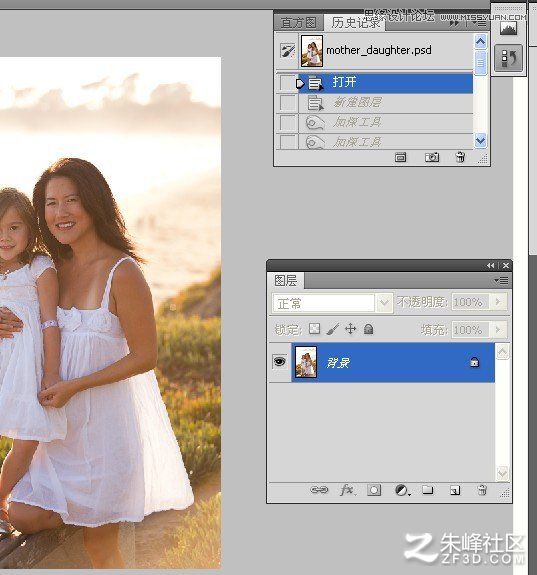The height and width of the screenshot is (575, 537).
Task: Create new adjustment layer
Action: coord(402,490)
